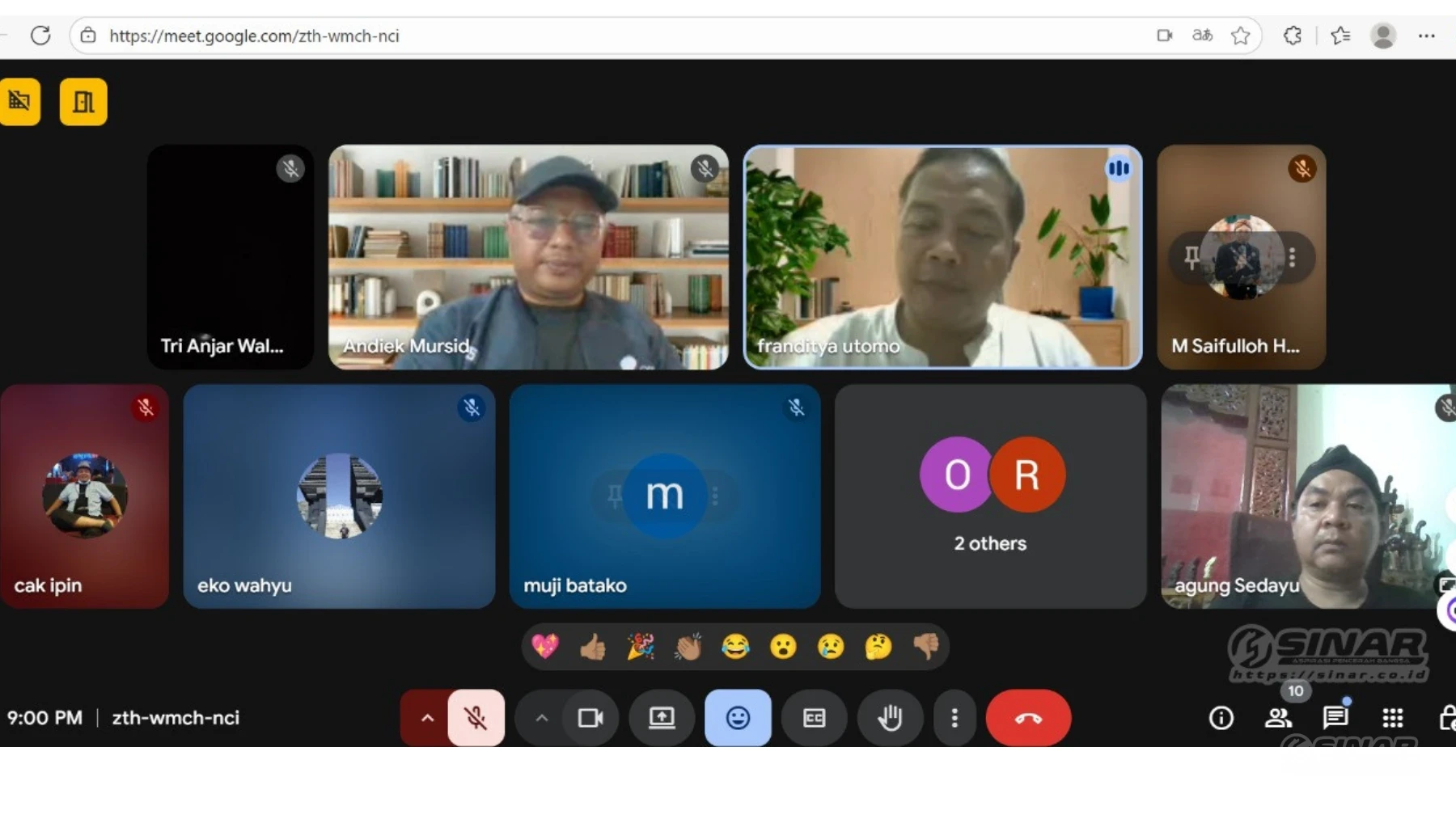Toggle the camera on or off

point(590,718)
